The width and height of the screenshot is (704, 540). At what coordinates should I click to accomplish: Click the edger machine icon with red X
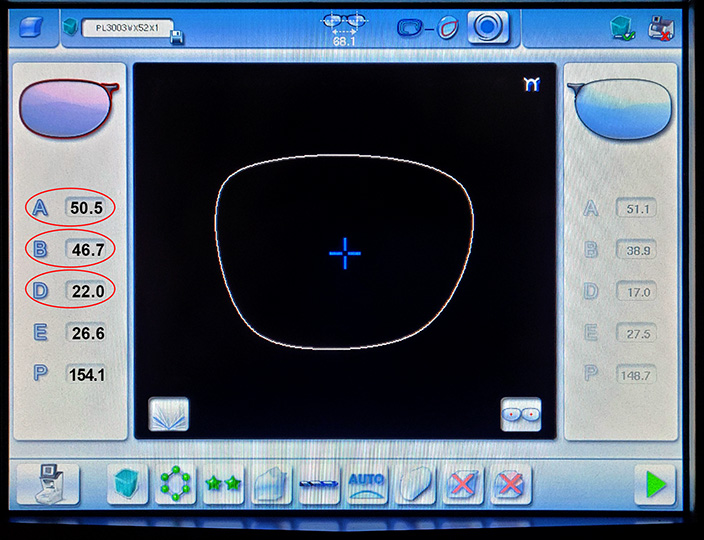point(660,28)
